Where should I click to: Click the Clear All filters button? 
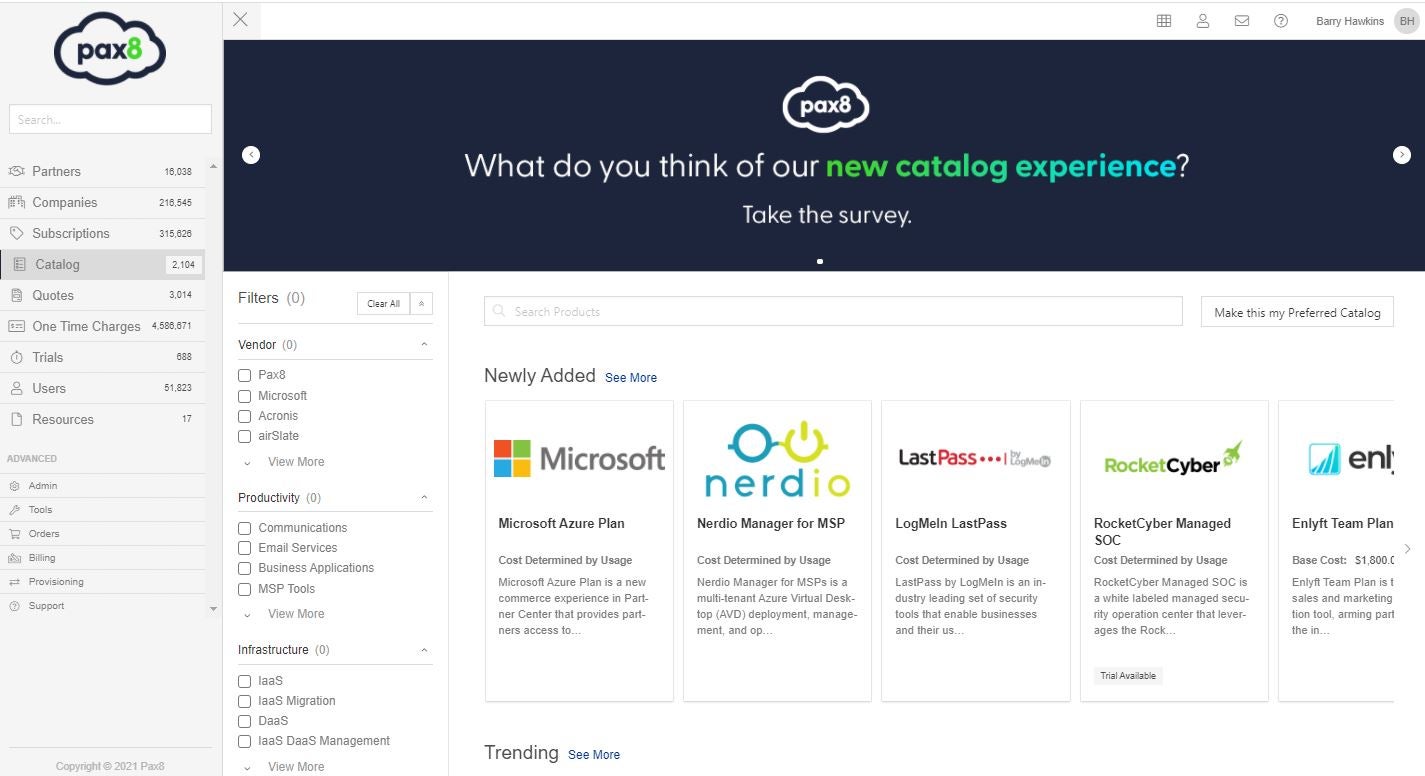tap(383, 303)
